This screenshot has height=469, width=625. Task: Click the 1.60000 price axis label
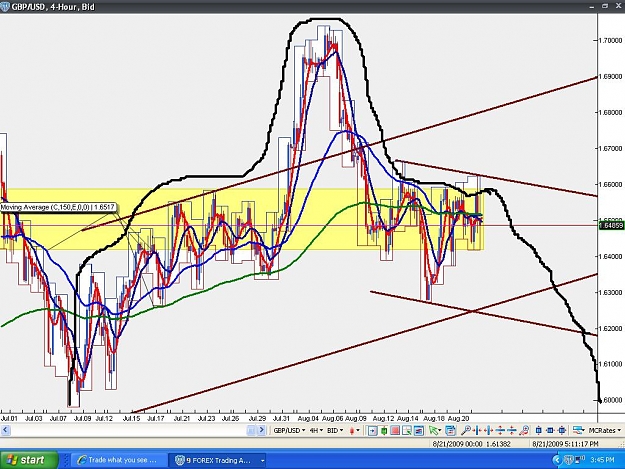611,400
